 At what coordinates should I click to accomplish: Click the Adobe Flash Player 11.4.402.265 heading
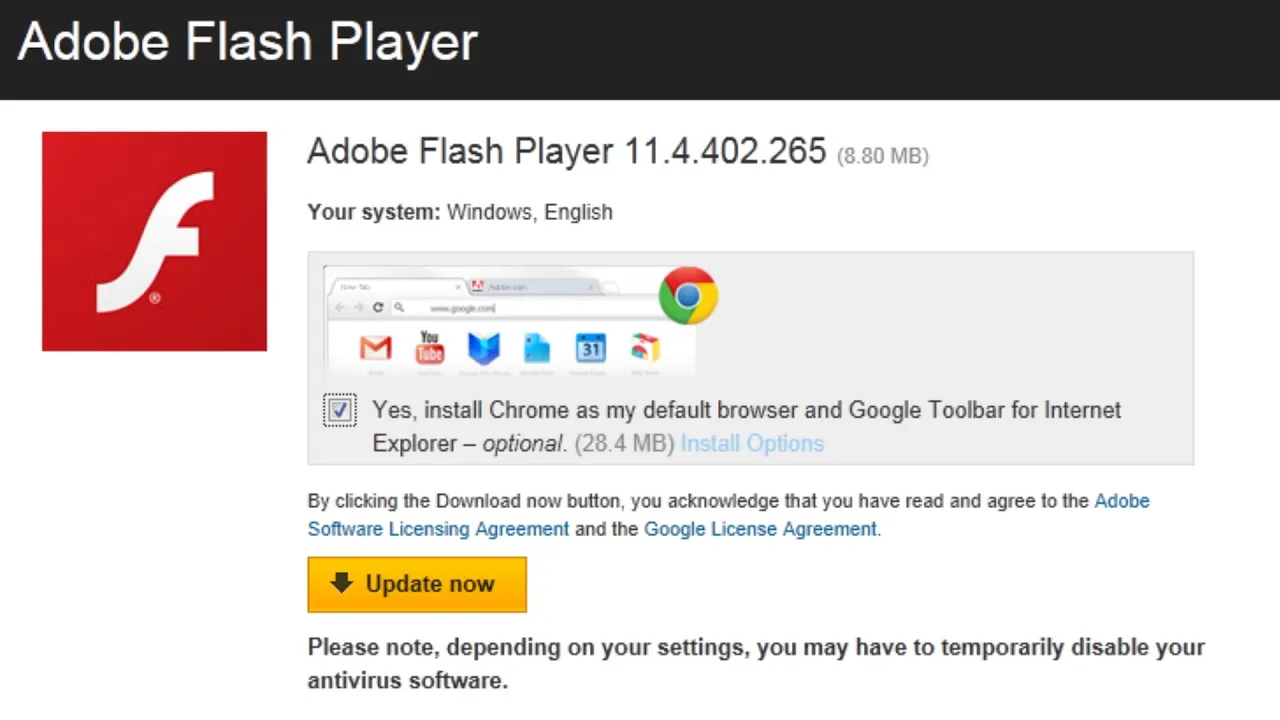[x=567, y=151]
